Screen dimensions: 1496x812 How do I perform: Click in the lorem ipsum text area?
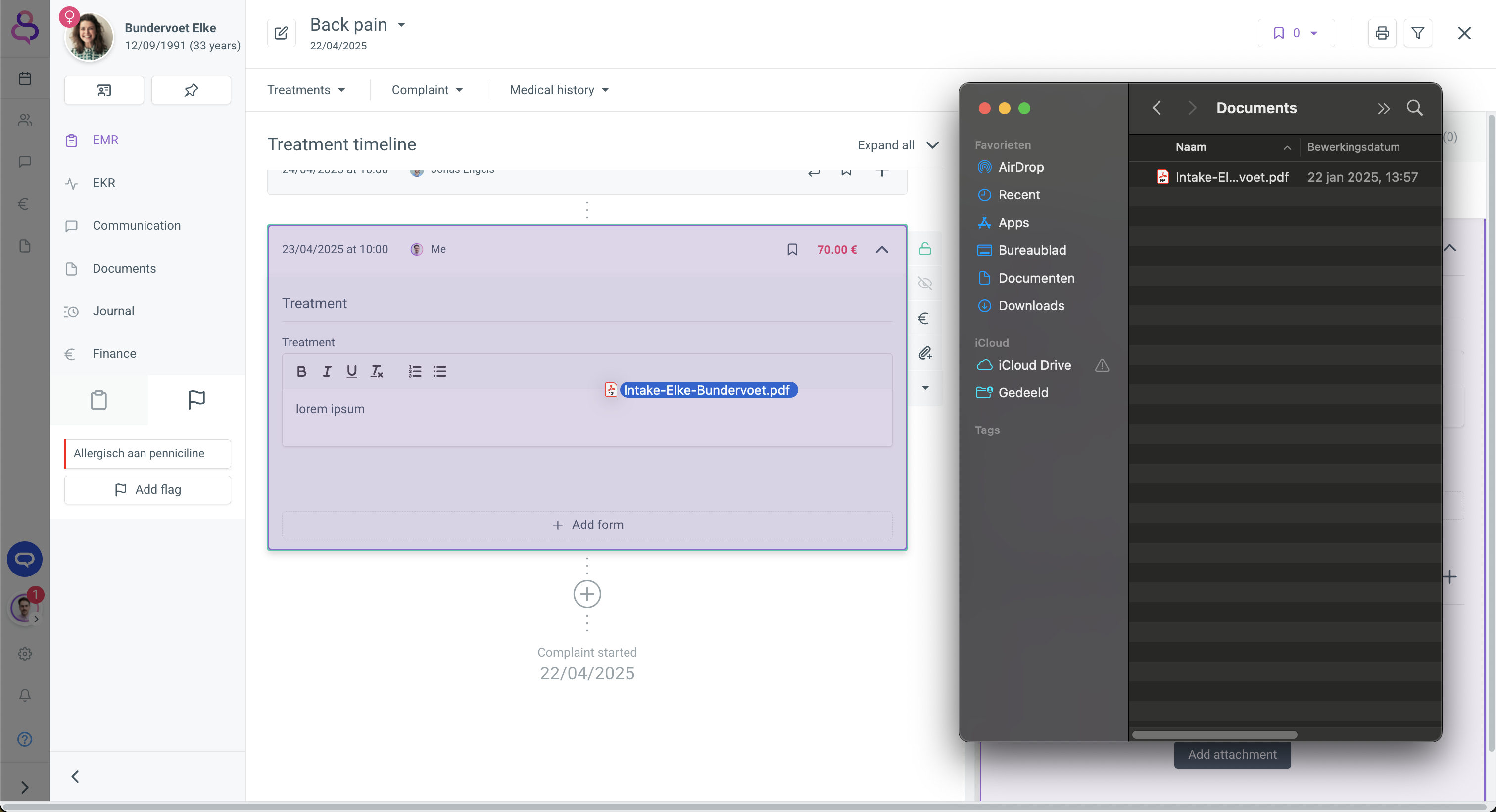point(587,418)
